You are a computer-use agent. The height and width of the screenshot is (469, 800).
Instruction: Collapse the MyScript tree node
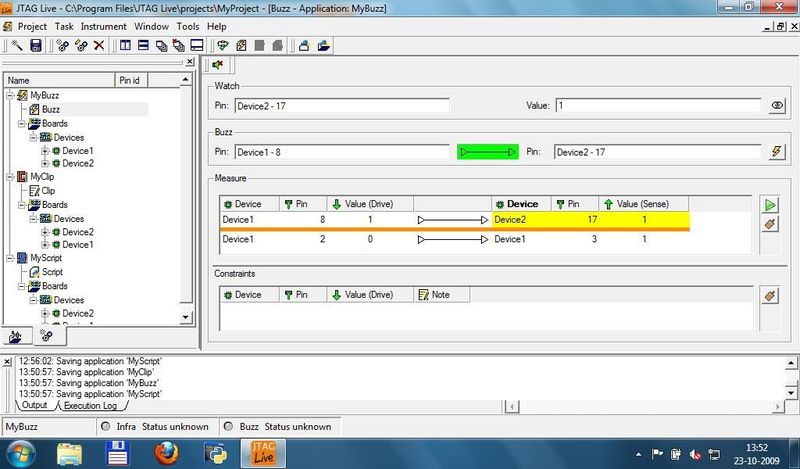10,258
